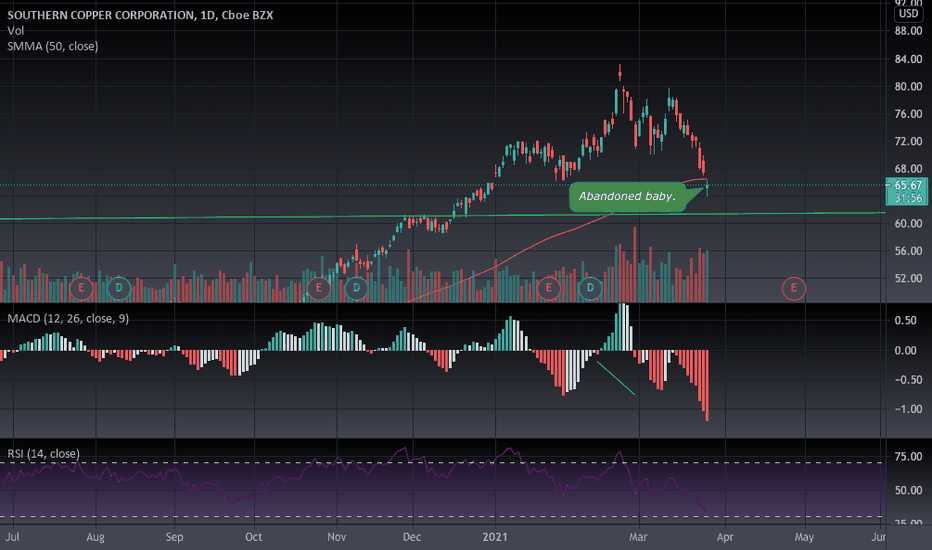Click the dividend D marker in mid-August
The height and width of the screenshot is (550, 932).
click(x=119, y=288)
